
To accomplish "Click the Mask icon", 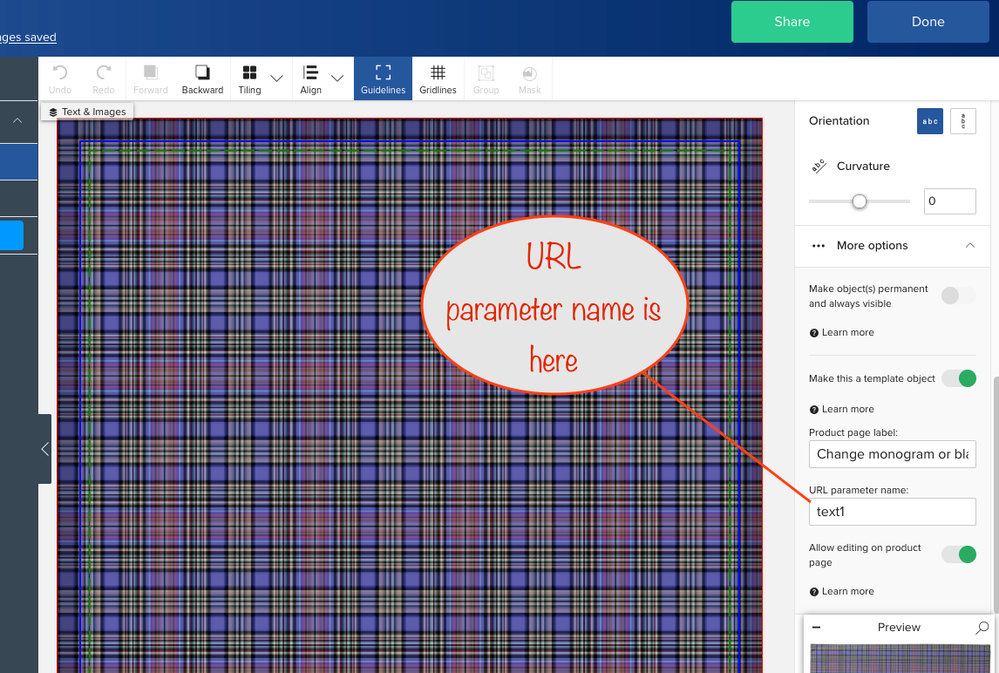I will [529, 73].
